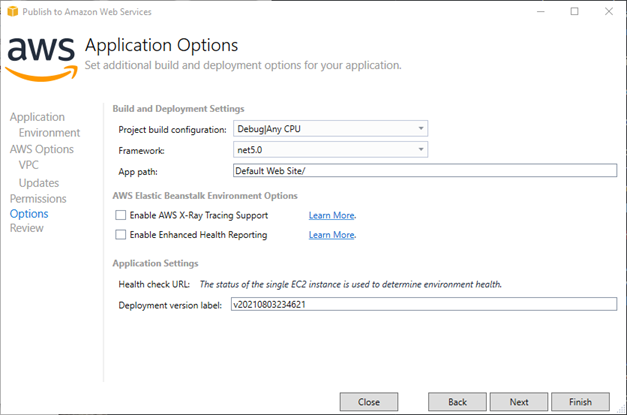627x415 pixels.
Task: Click the AWS logo image
Action: point(41,59)
